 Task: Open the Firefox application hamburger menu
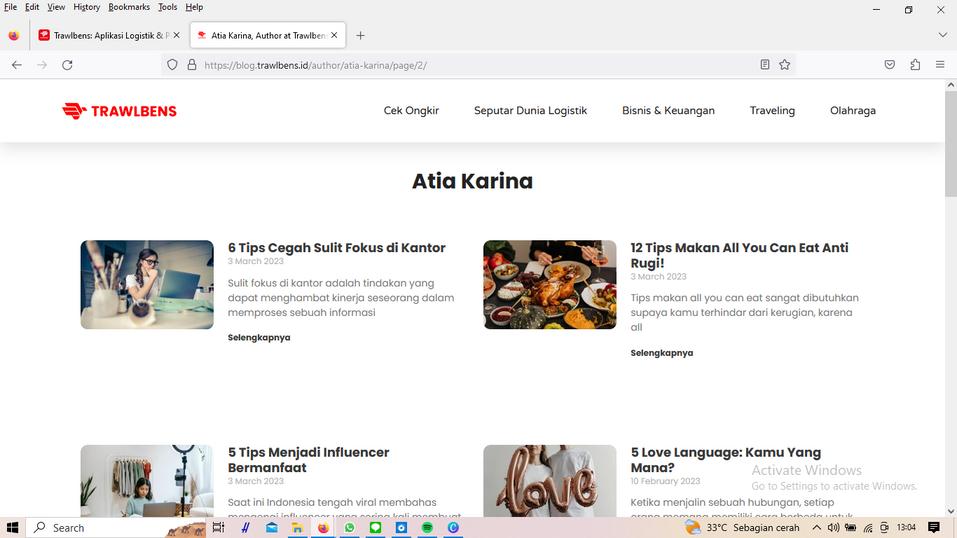940,65
